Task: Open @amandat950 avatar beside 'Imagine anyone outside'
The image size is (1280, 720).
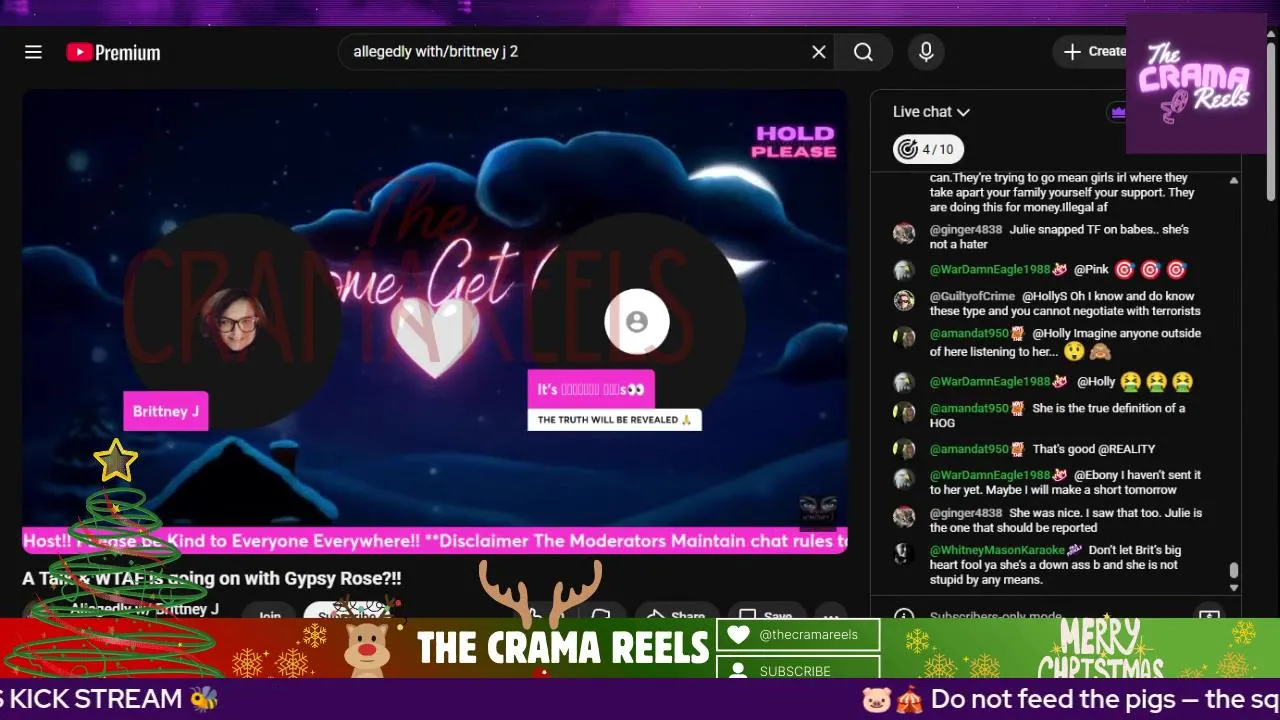Action: click(x=904, y=337)
